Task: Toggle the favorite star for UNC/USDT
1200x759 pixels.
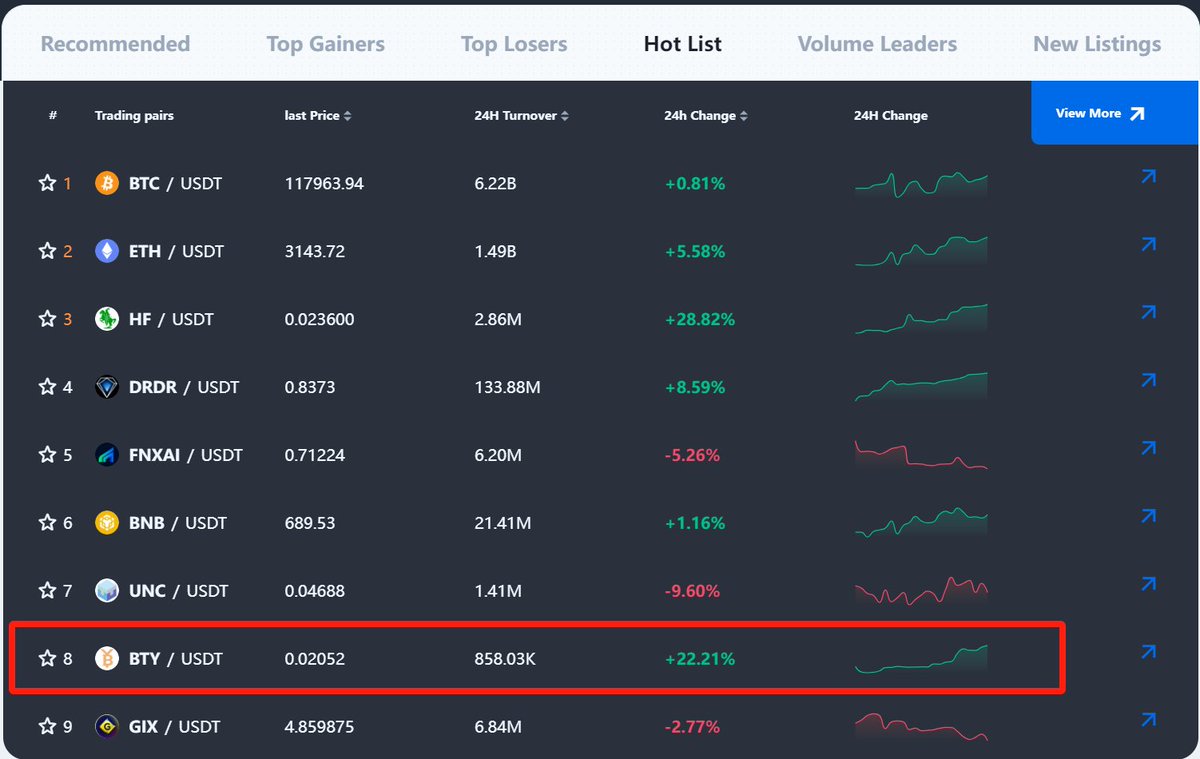Action: click(x=46, y=590)
